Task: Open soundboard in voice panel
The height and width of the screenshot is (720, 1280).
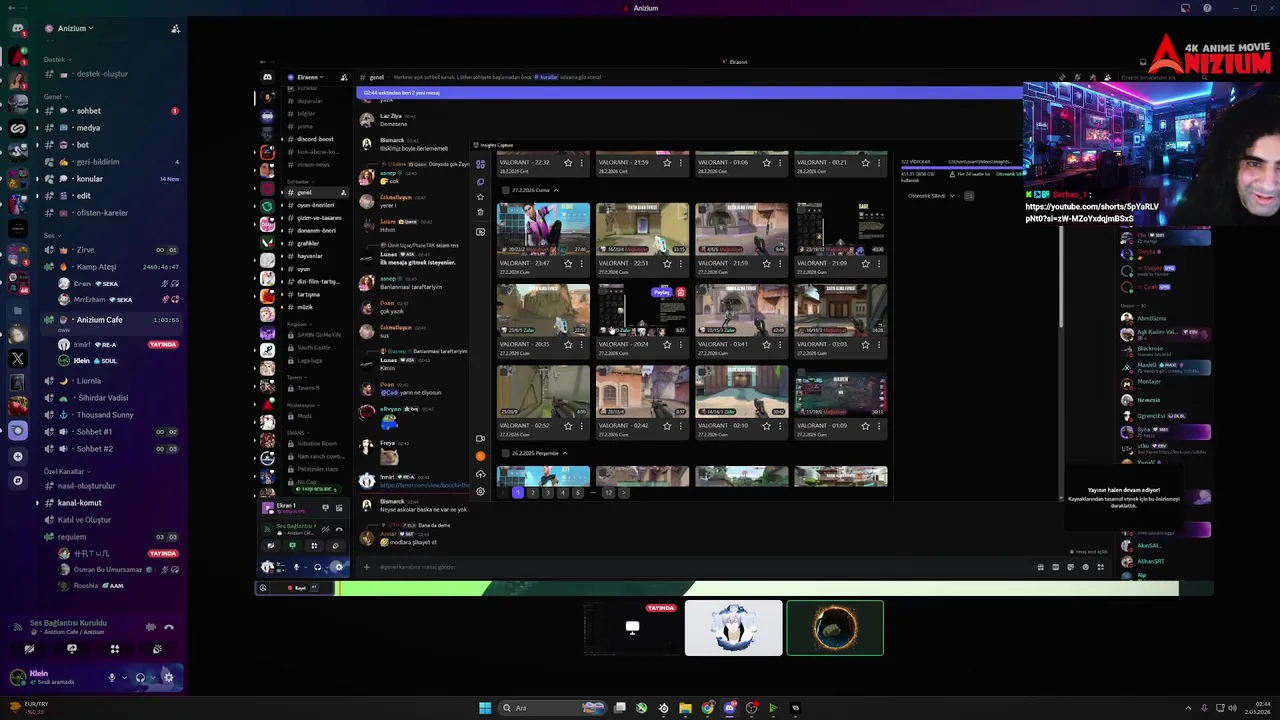Action: (157, 649)
